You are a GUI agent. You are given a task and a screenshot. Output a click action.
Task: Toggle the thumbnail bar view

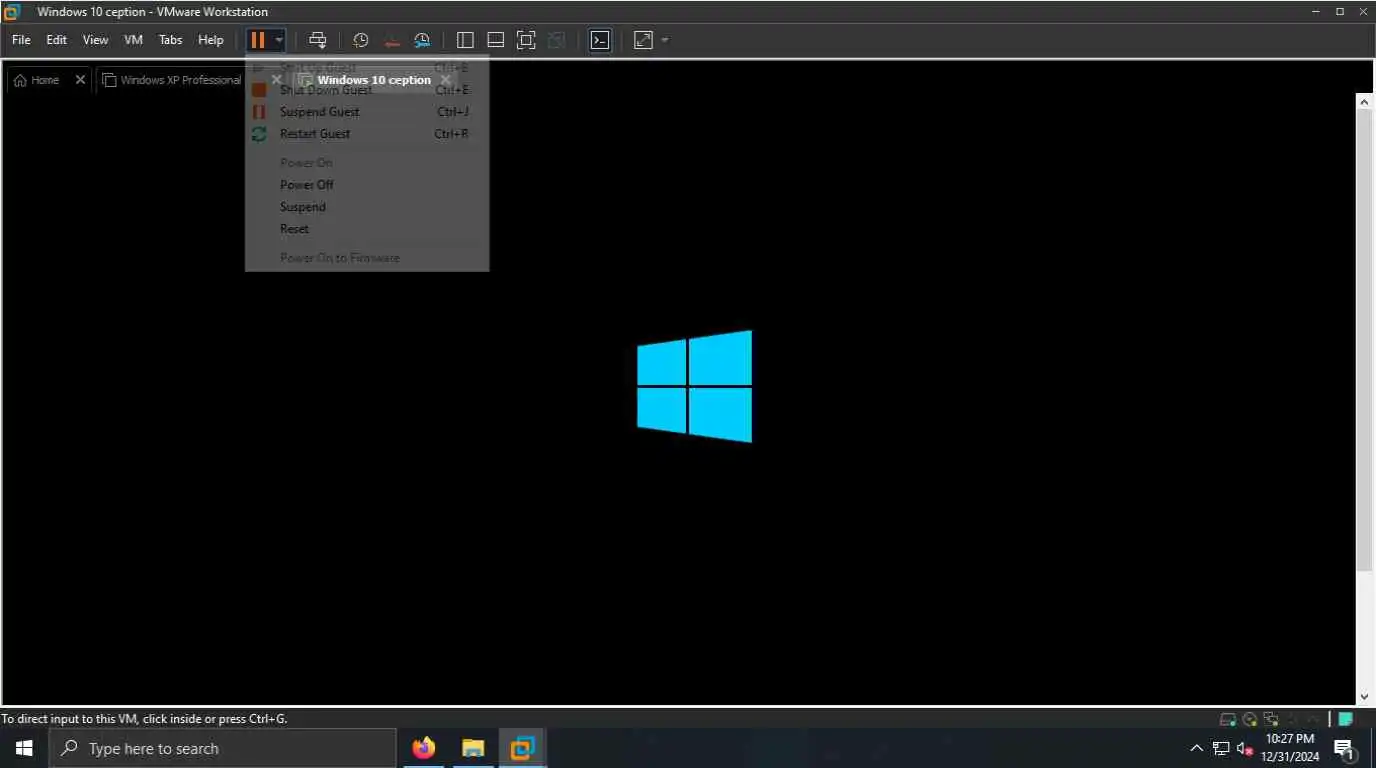click(495, 40)
